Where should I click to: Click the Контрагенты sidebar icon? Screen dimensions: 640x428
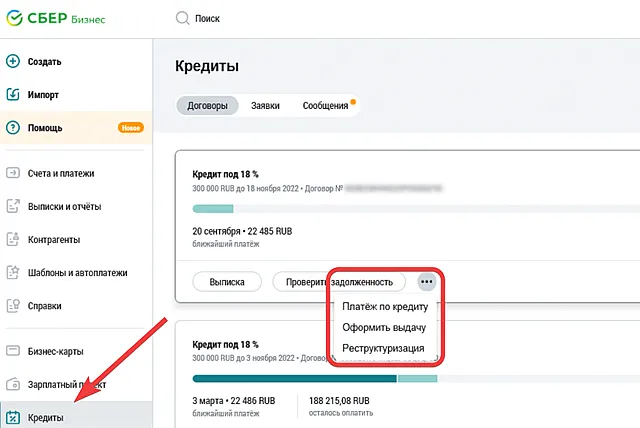click(13, 239)
